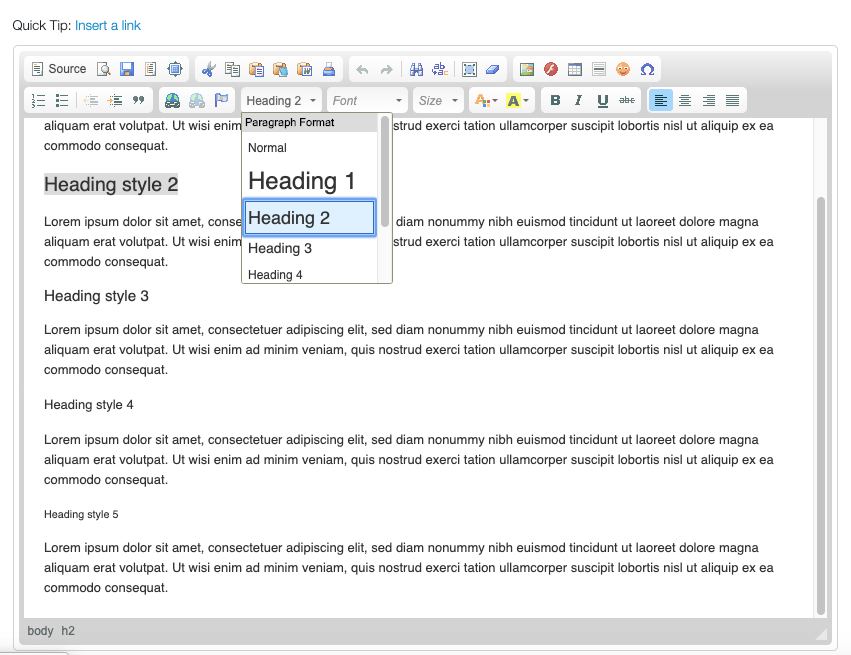Image resolution: width=851 pixels, height=655 pixels.
Task: Choose Normal paragraph format
Action: click(x=267, y=147)
